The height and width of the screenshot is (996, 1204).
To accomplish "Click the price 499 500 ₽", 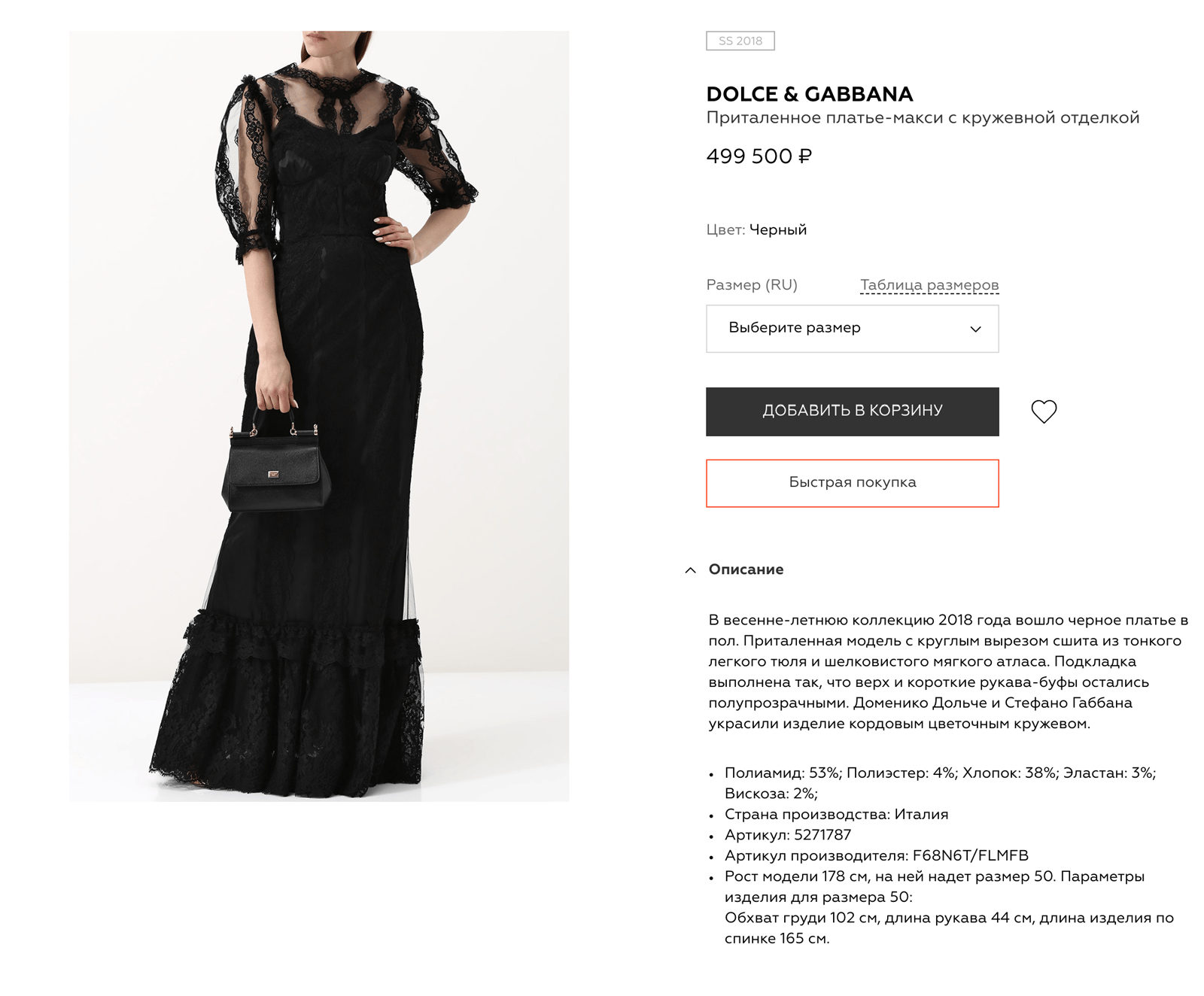I will [759, 156].
